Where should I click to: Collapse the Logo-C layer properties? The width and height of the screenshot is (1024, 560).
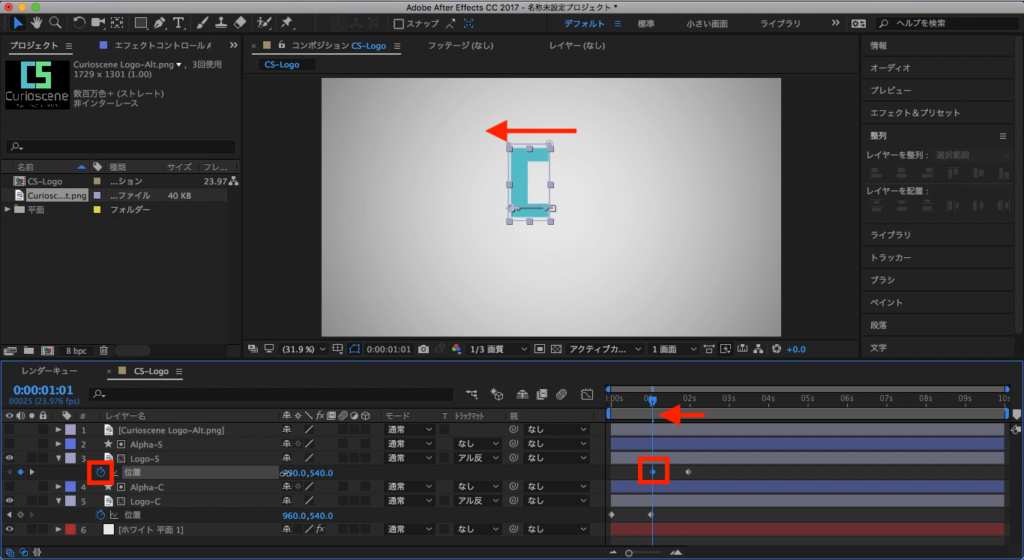58,501
